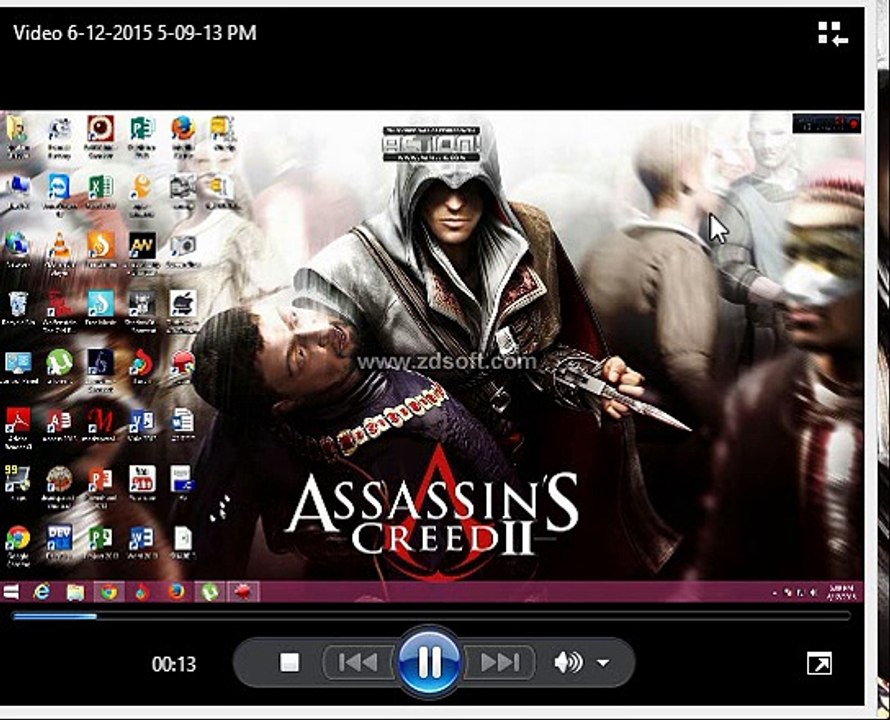Click the red Action recorder taskbar icon
Image resolution: width=890 pixels, height=720 pixels.
[244, 592]
